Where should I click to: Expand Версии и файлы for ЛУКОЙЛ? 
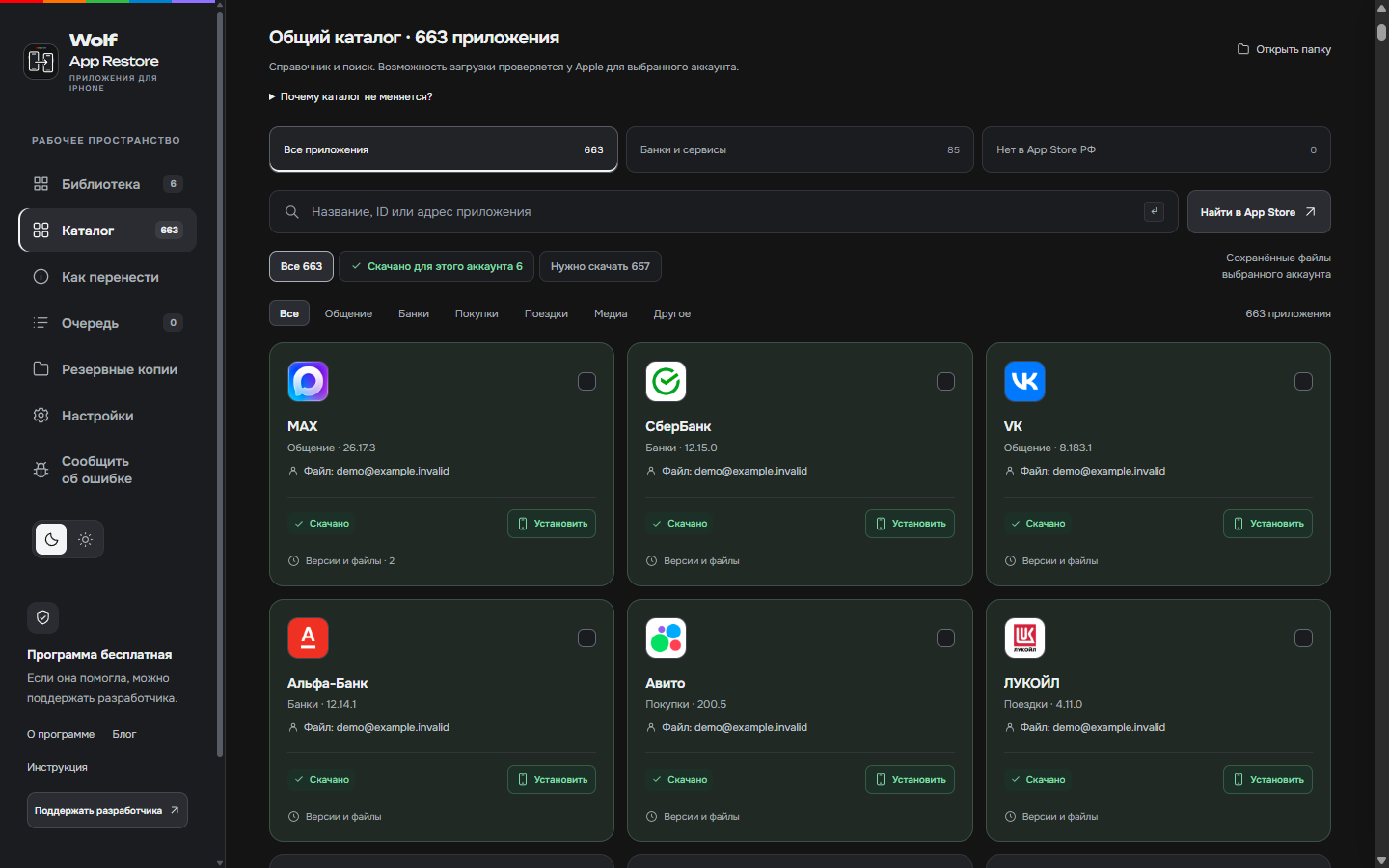[1051, 816]
